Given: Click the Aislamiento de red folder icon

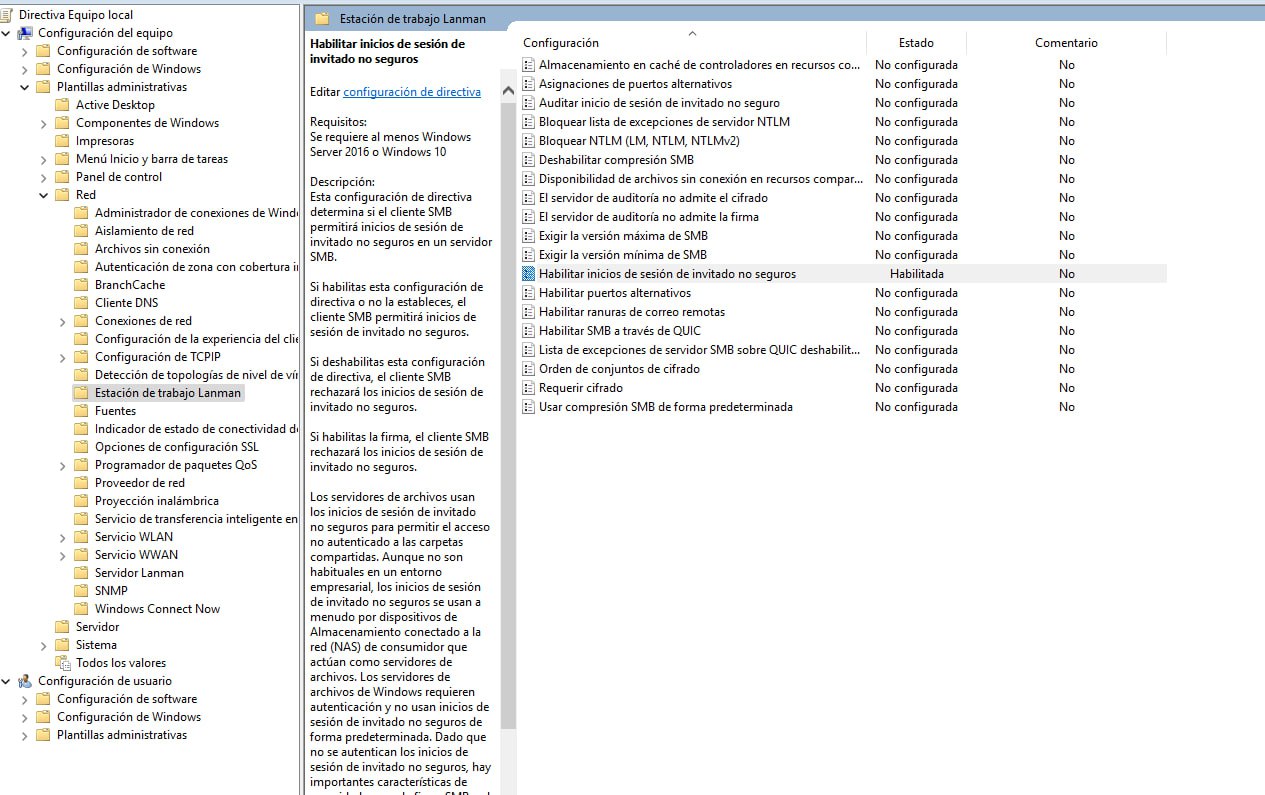Looking at the screenshot, I should point(81,231).
